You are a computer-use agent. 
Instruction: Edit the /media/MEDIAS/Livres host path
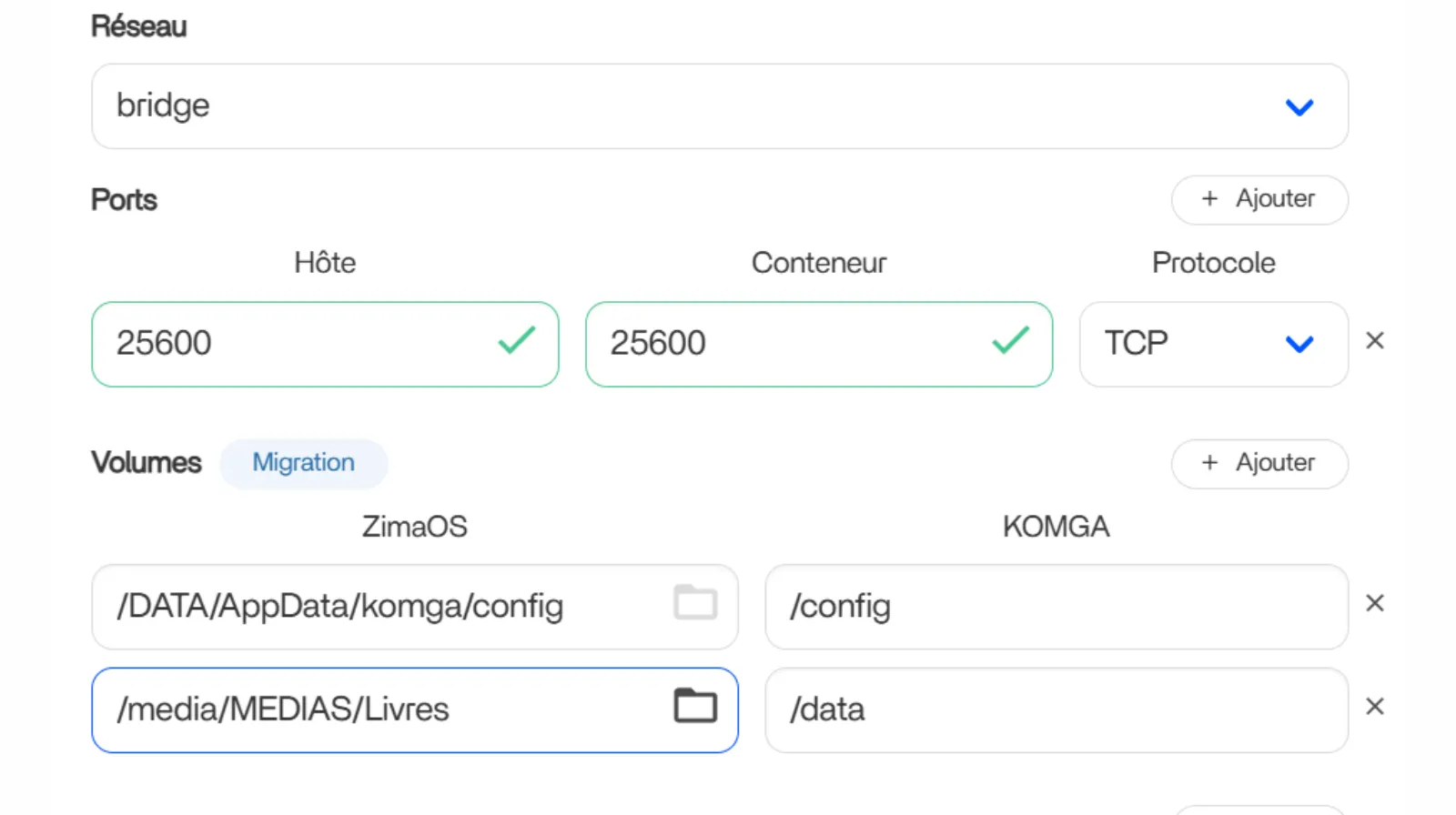click(382, 709)
